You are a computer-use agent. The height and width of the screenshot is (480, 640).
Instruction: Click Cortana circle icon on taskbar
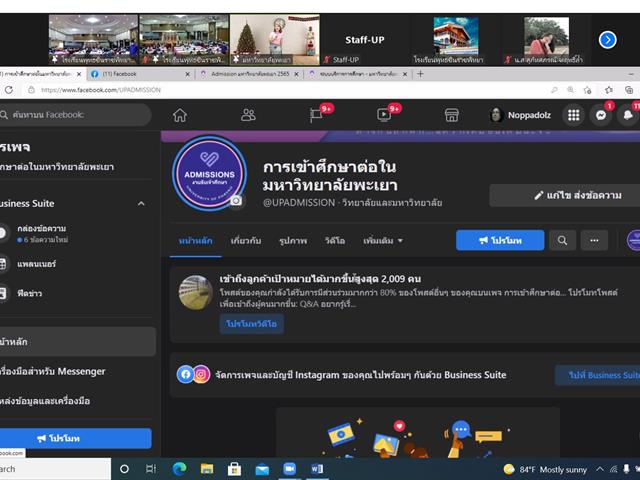(124, 469)
